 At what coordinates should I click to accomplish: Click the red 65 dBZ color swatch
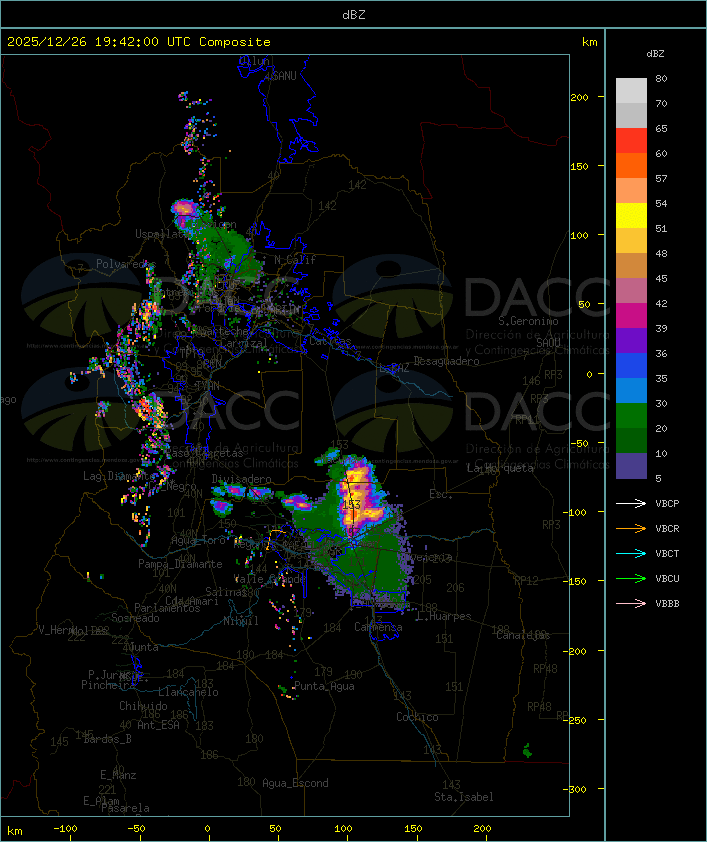click(x=631, y=141)
